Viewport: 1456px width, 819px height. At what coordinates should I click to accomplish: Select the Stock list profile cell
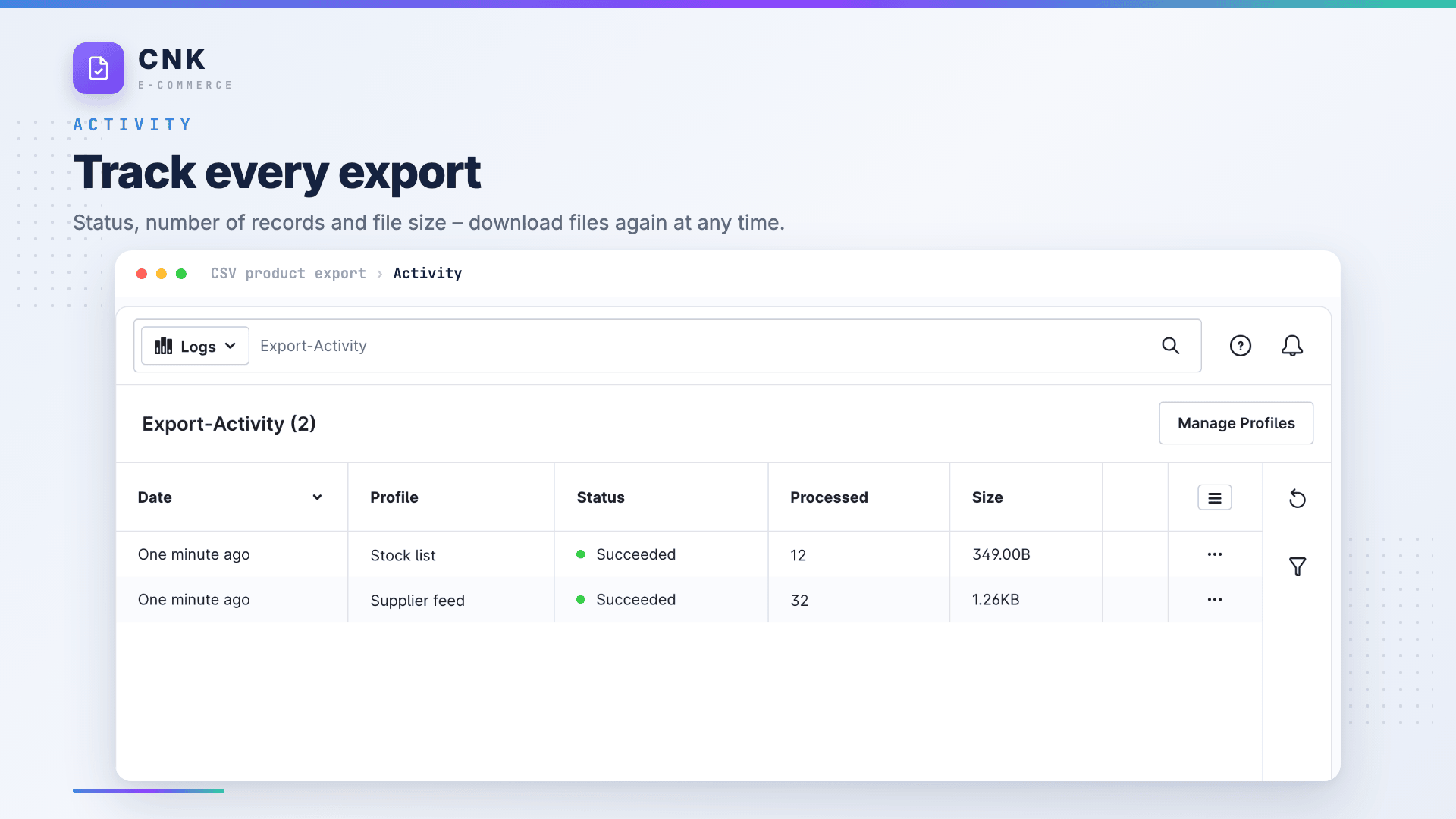click(x=403, y=555)
